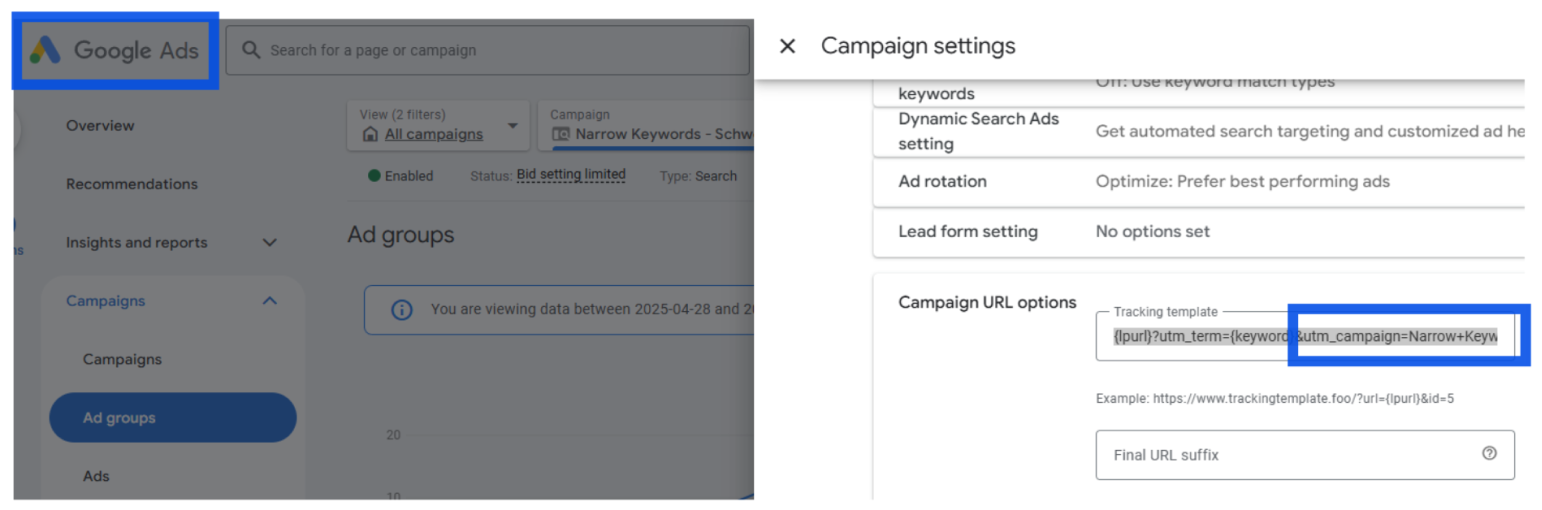
Task: Click the home icon beside All campaigns
Action: point(370,134)
